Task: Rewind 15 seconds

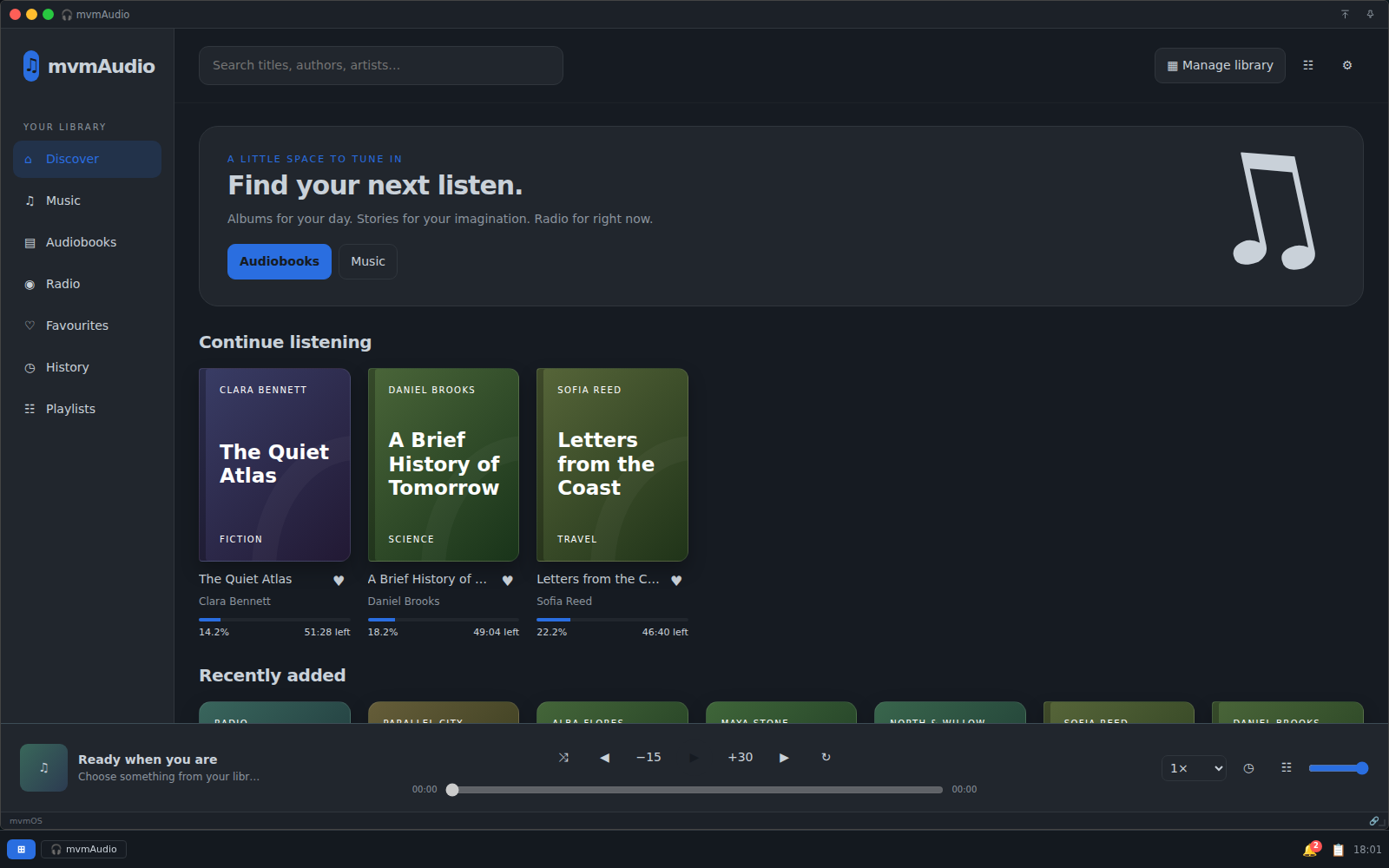Action: coord(648,758)
